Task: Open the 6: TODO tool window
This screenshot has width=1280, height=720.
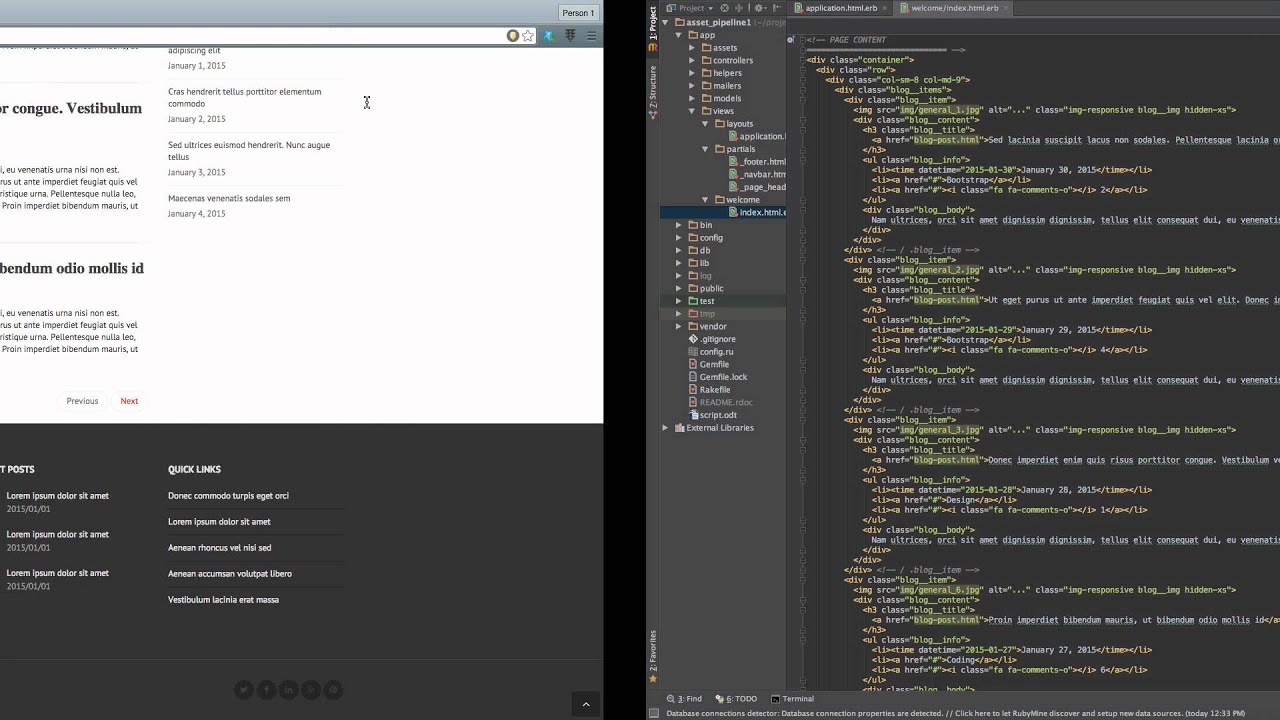Action: click(x=736, y=699)
